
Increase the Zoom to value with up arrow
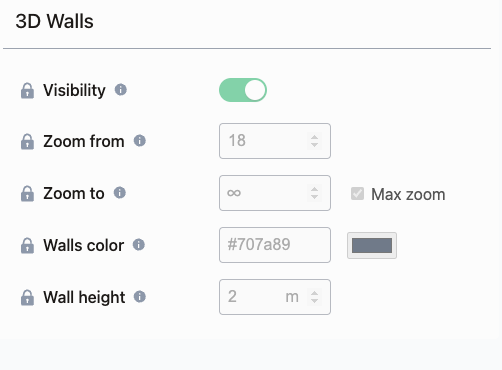314,189
